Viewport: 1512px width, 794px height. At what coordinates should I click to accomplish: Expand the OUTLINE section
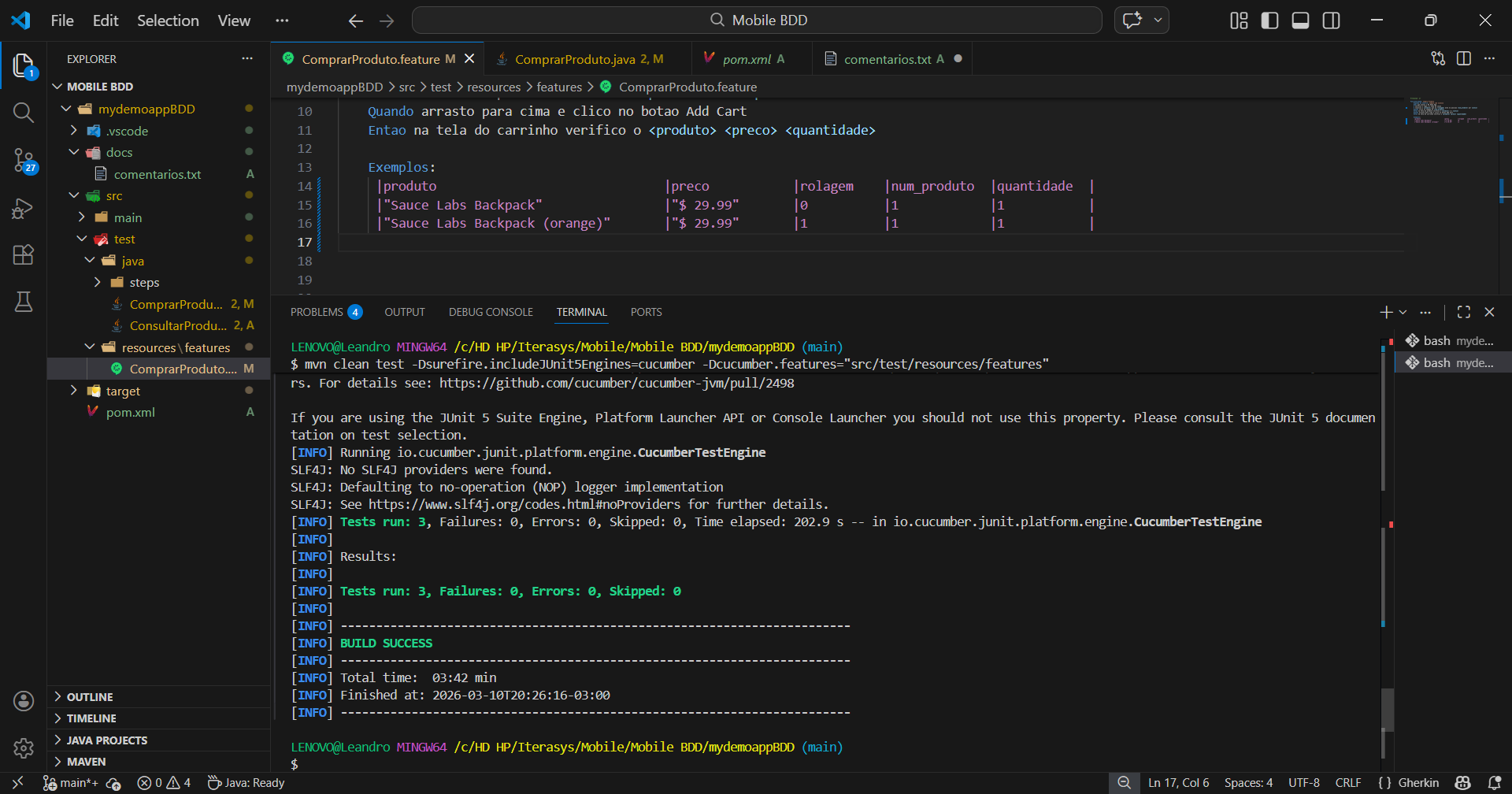158,697
